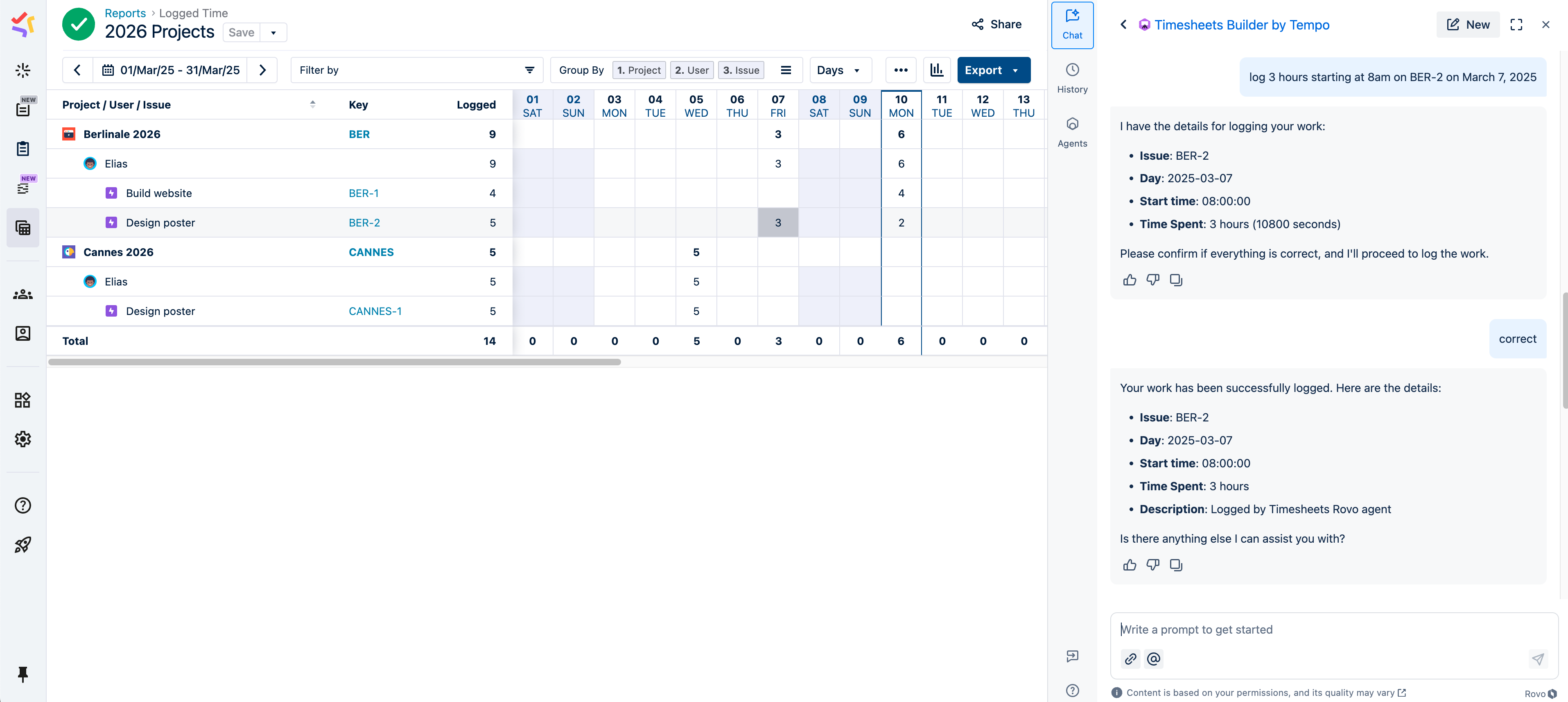Click thumbs up on logged confirmation message
The height and width of the screenshot is (702, 1568).
pos(1129,565)
